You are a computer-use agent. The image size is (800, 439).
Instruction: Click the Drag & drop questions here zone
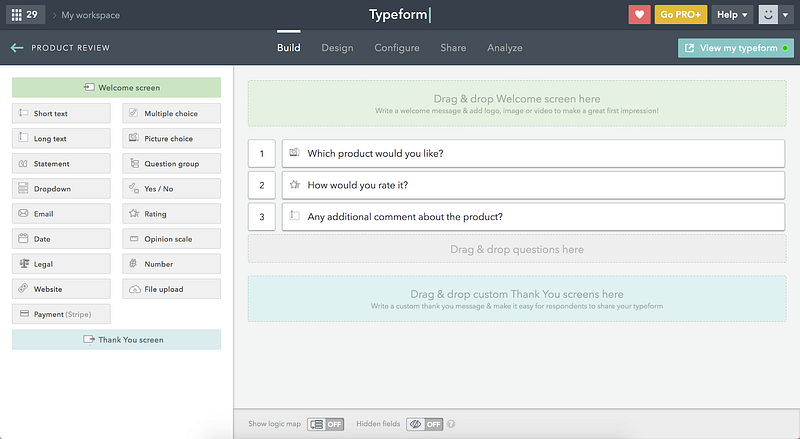(x=517, y=249)
